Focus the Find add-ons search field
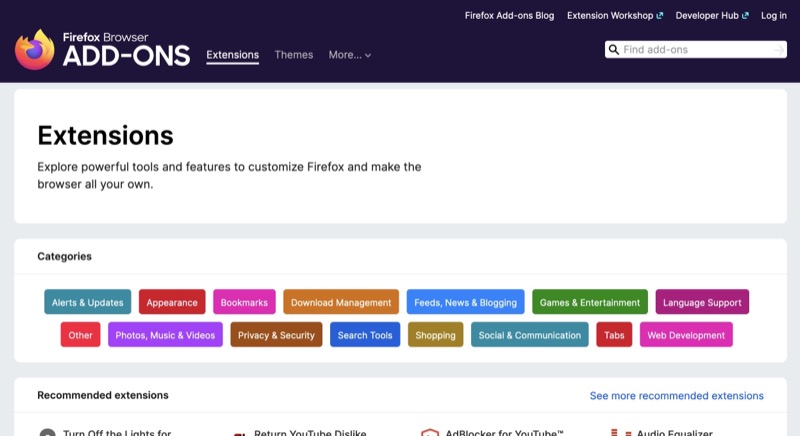This screenshot has height=436, width=800. coord(696,49)
